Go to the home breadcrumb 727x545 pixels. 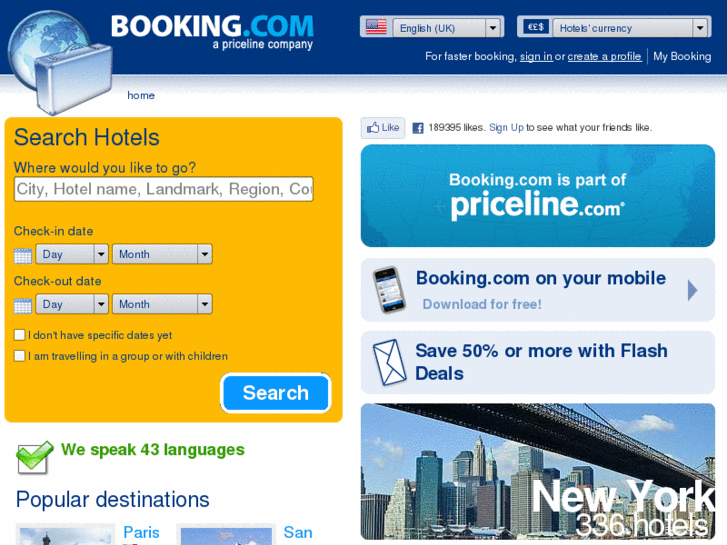coord(141,95)
